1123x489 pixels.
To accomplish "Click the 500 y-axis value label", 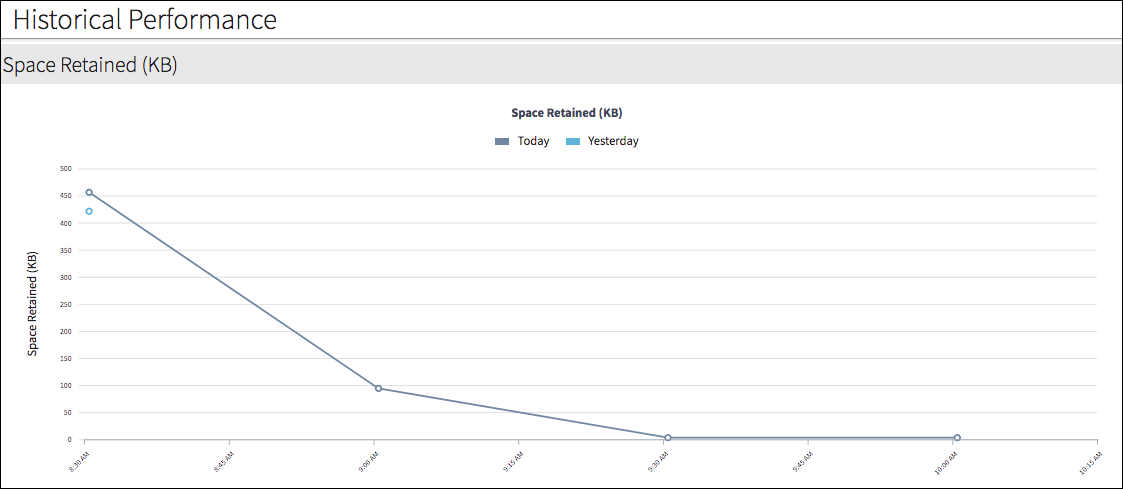I will 65,169.
